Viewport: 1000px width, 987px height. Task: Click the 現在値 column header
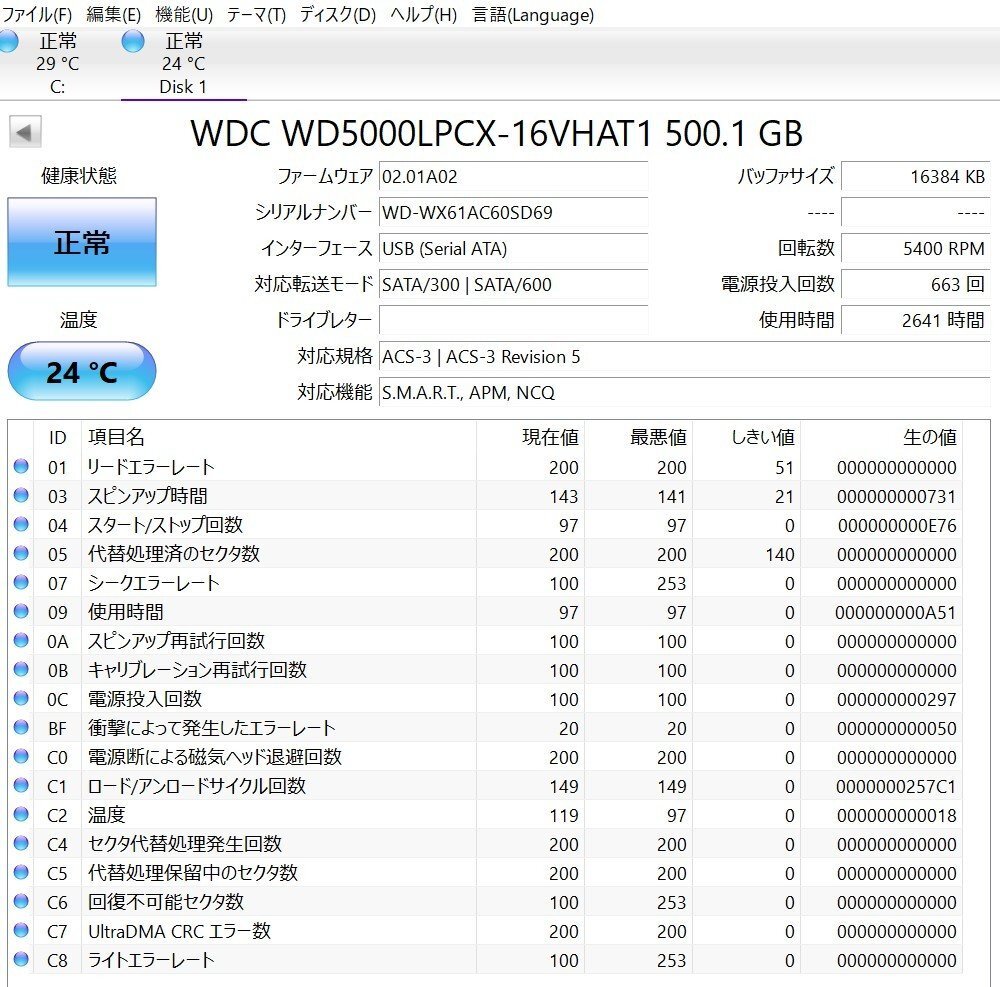coord(550,437)
